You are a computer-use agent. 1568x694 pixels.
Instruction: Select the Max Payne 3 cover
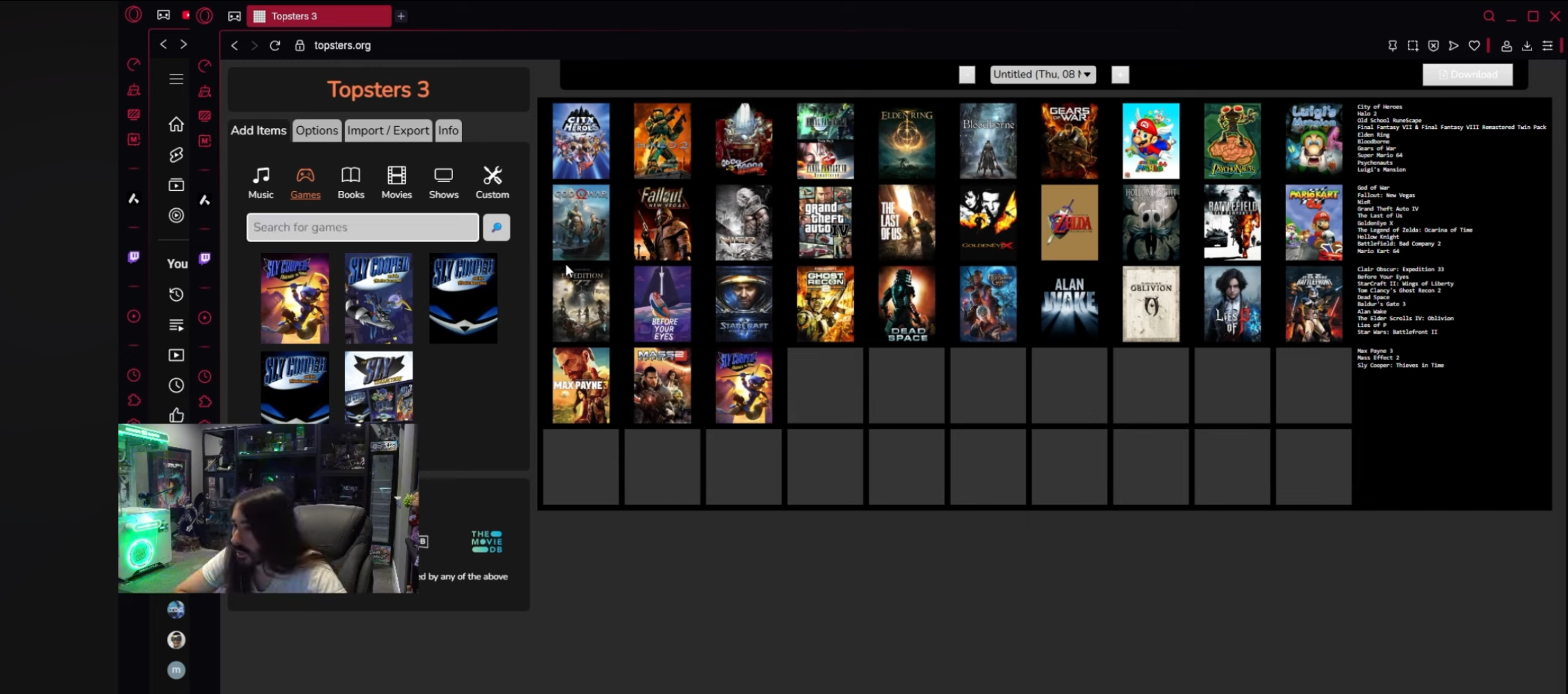tap(581, 385)
